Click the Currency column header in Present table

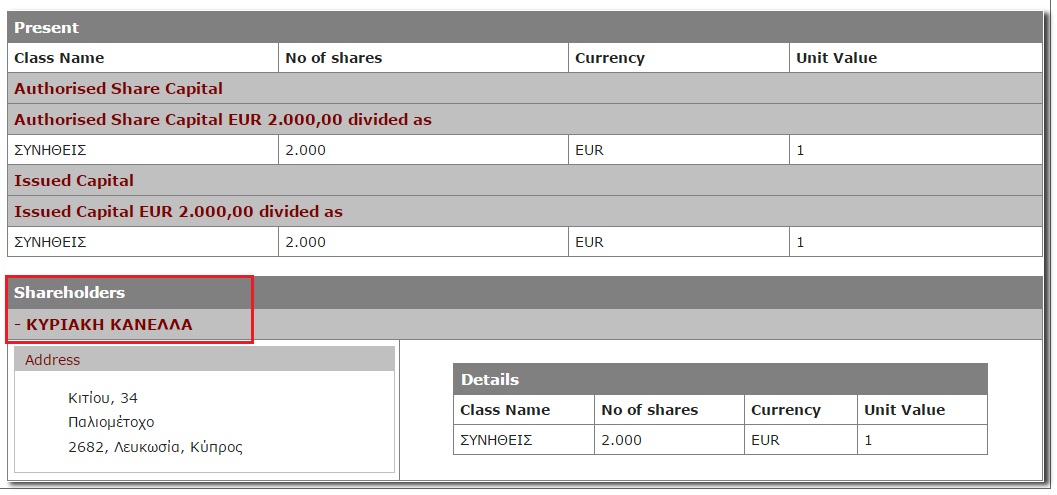pos(610,58)
